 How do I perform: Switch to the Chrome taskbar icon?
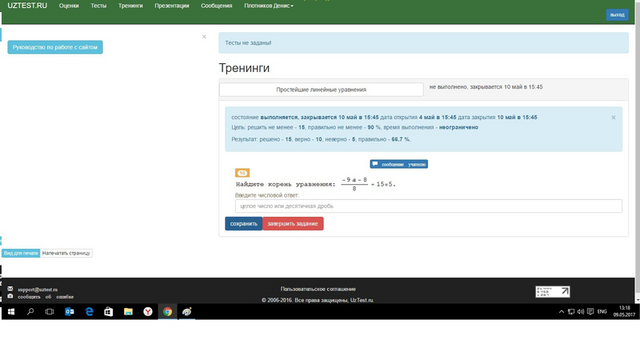[x=167, y=312]
